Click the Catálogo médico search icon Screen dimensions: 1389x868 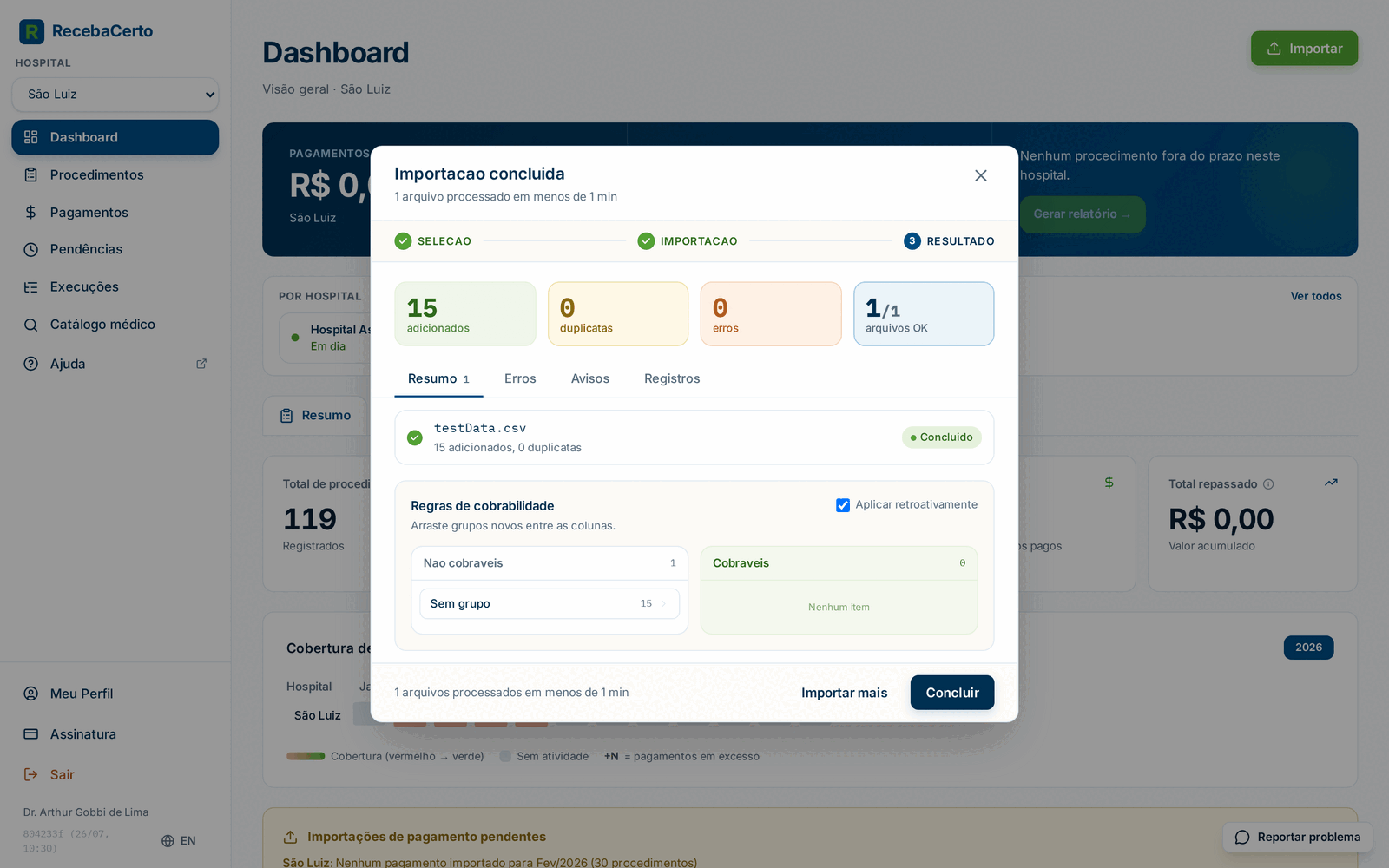pos(31,325)
